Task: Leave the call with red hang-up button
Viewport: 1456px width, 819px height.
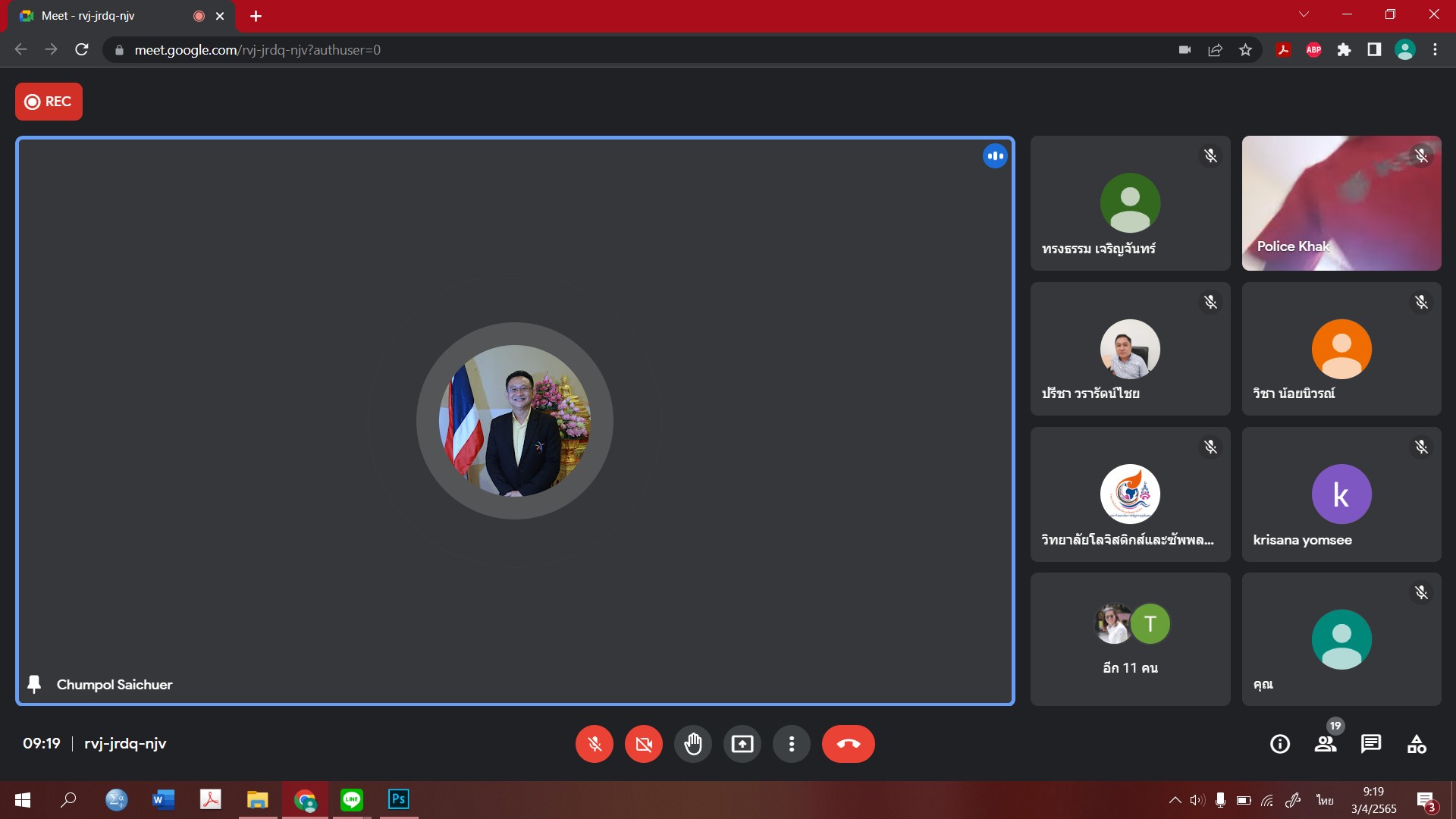Action: [848, 744]
